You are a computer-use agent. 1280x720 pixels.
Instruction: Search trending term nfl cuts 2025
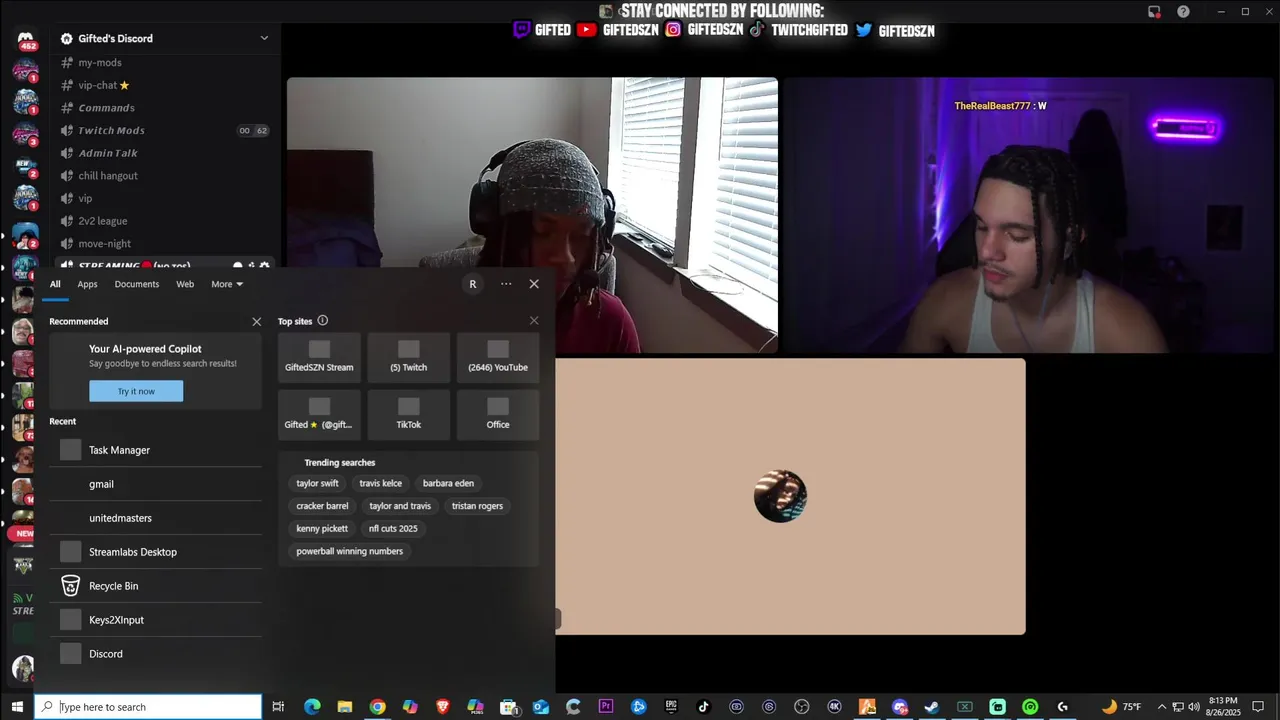[x=393, y=528]
